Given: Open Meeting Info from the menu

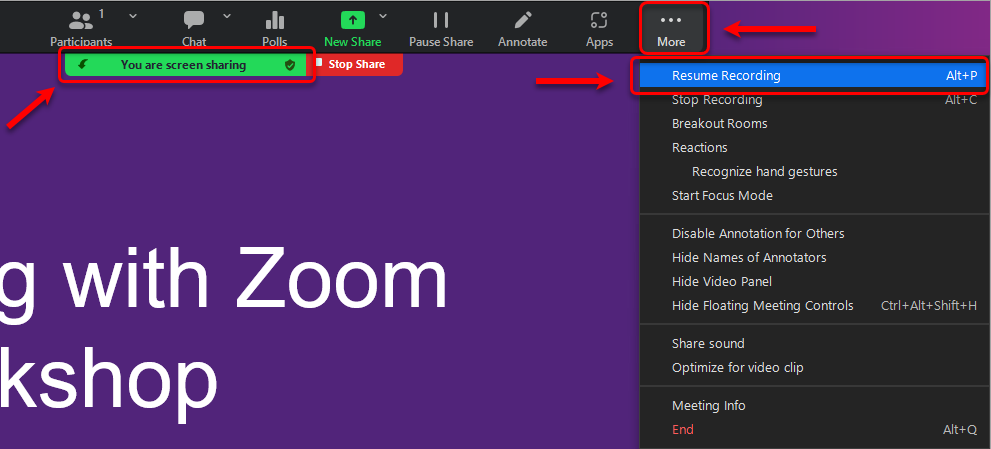Looking at the screenshot, I should tap(812, 406).
